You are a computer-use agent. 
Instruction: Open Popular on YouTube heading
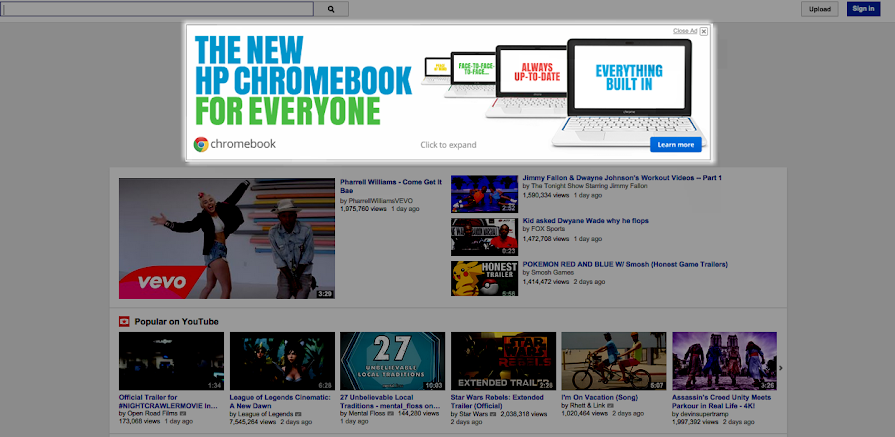coord(176,322)
